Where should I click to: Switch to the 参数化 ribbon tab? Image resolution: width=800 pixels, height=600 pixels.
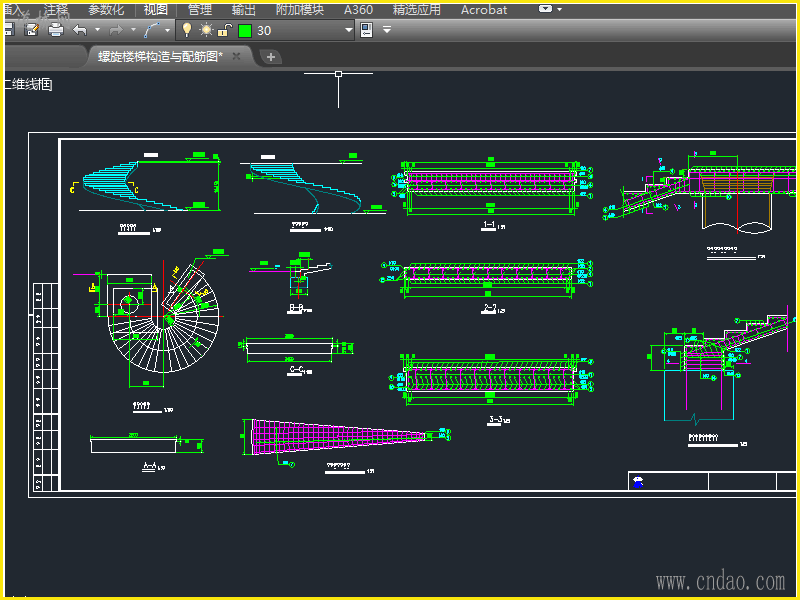click(x=106, y=9)
